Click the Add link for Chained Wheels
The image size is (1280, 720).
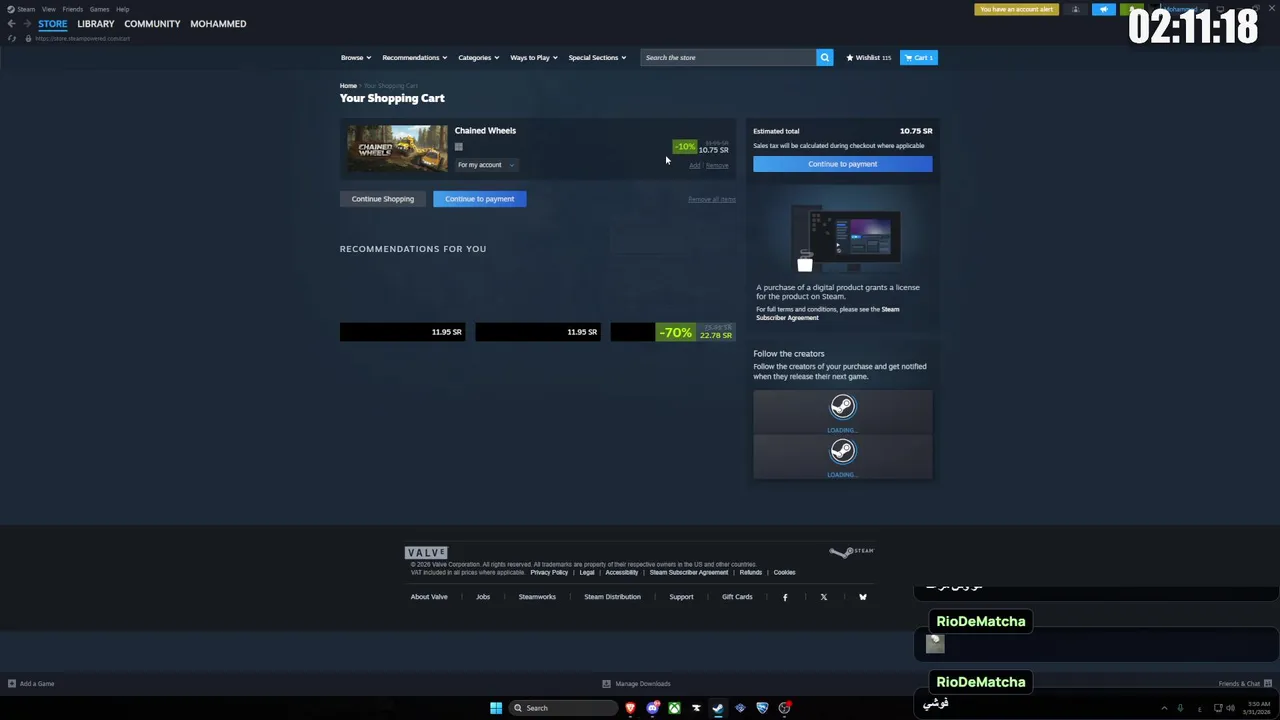[x=694, y=166]
